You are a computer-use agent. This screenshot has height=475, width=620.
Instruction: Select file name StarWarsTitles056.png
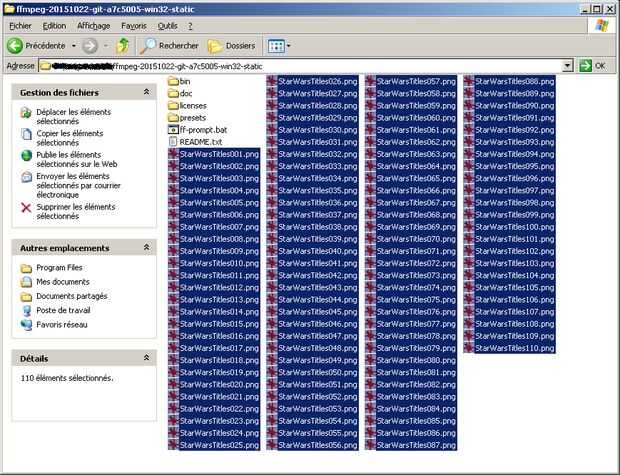318,445
